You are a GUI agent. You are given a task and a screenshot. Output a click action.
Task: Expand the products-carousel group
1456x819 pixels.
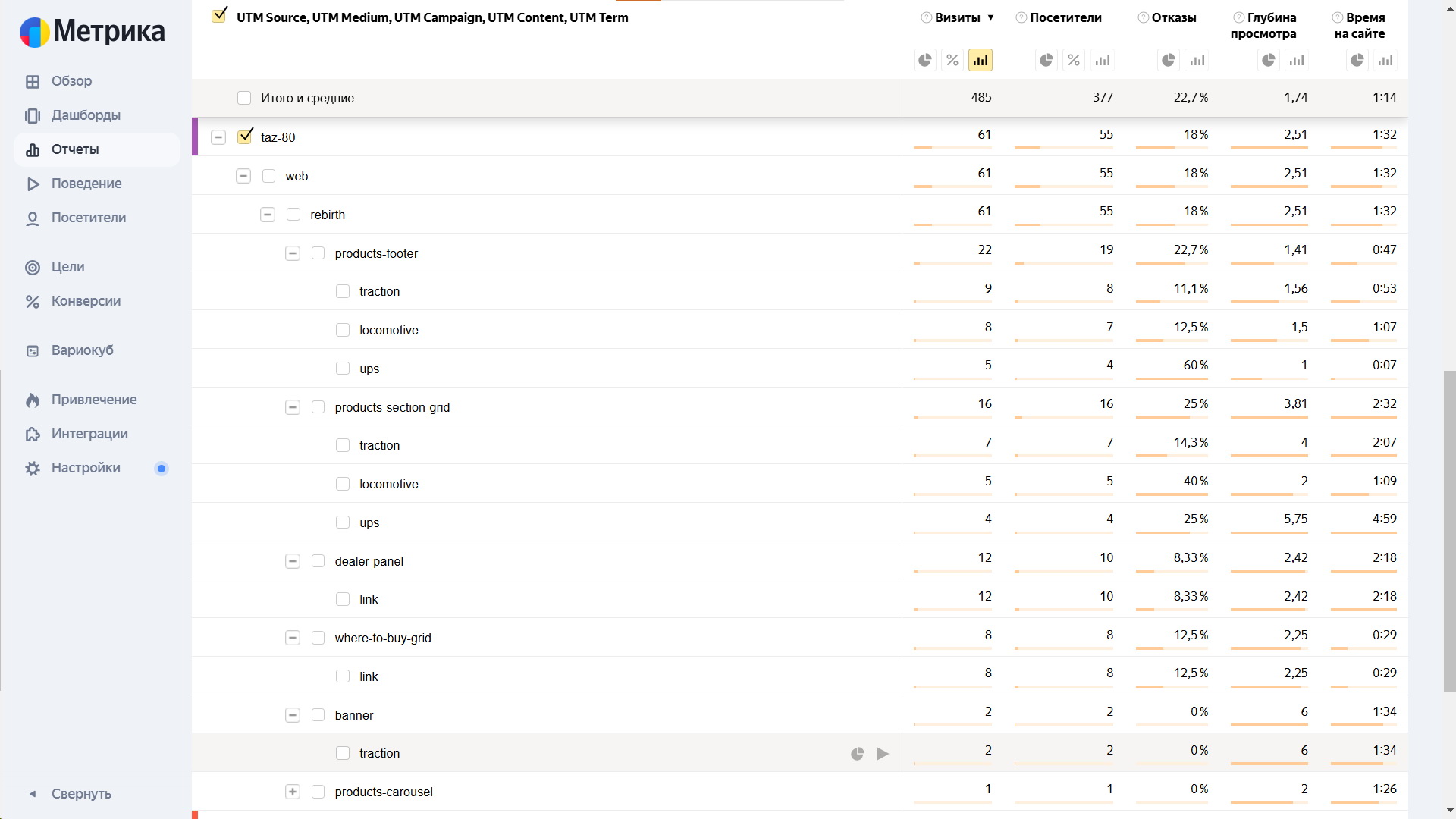pyautogui.click(x=293, y=792)
